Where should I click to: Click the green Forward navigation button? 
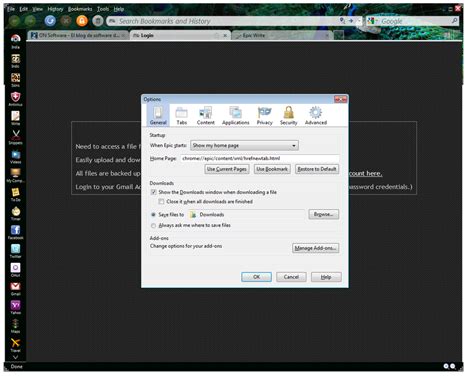pos(30,21)
